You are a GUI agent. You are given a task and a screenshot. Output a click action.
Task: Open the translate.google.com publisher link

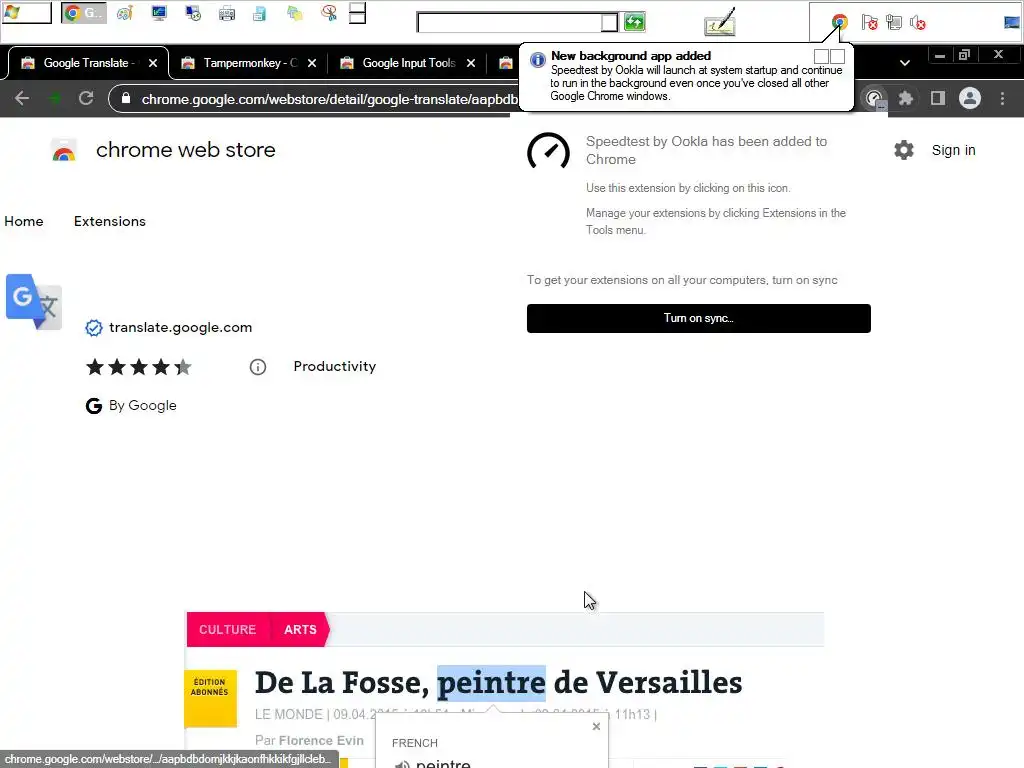point(180,327)
